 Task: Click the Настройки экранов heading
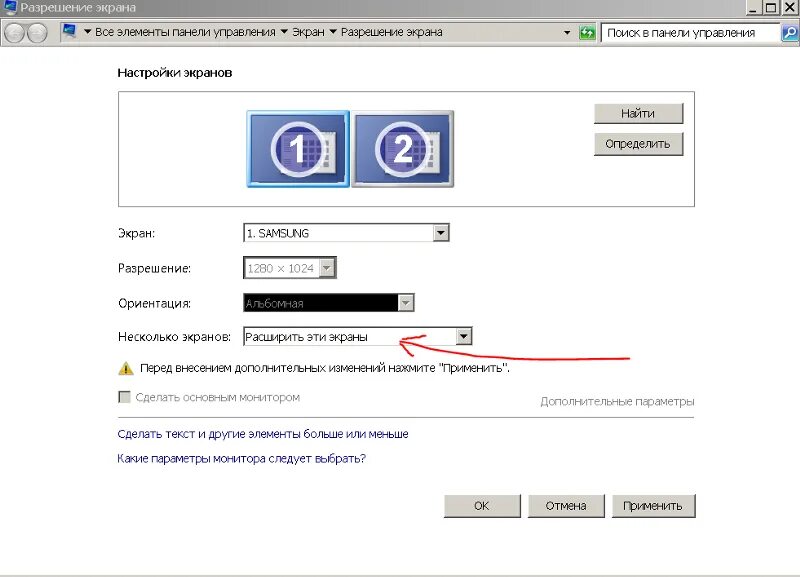174,72
